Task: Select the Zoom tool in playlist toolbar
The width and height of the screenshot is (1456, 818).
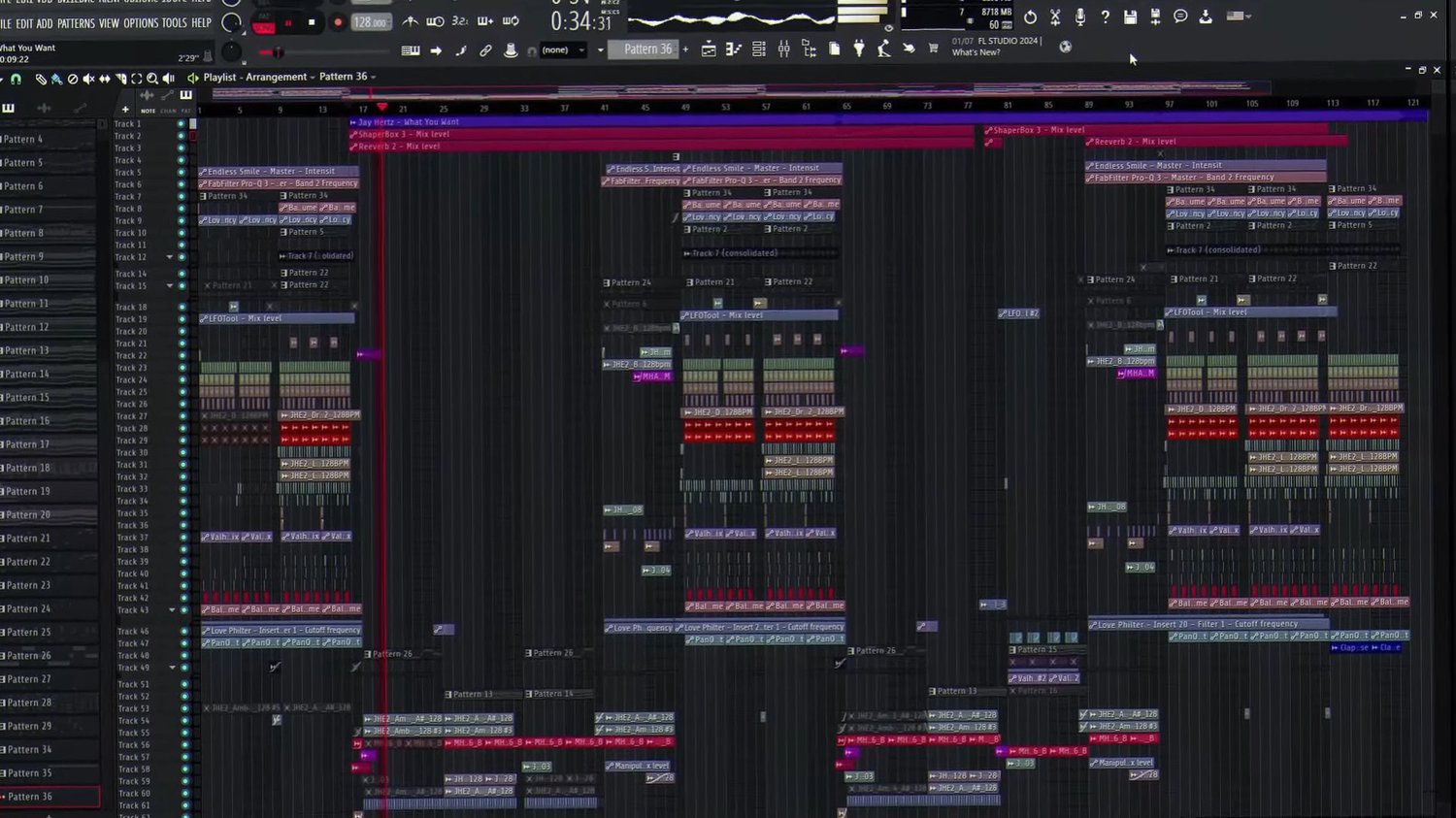Action: (x=151, y=79)
